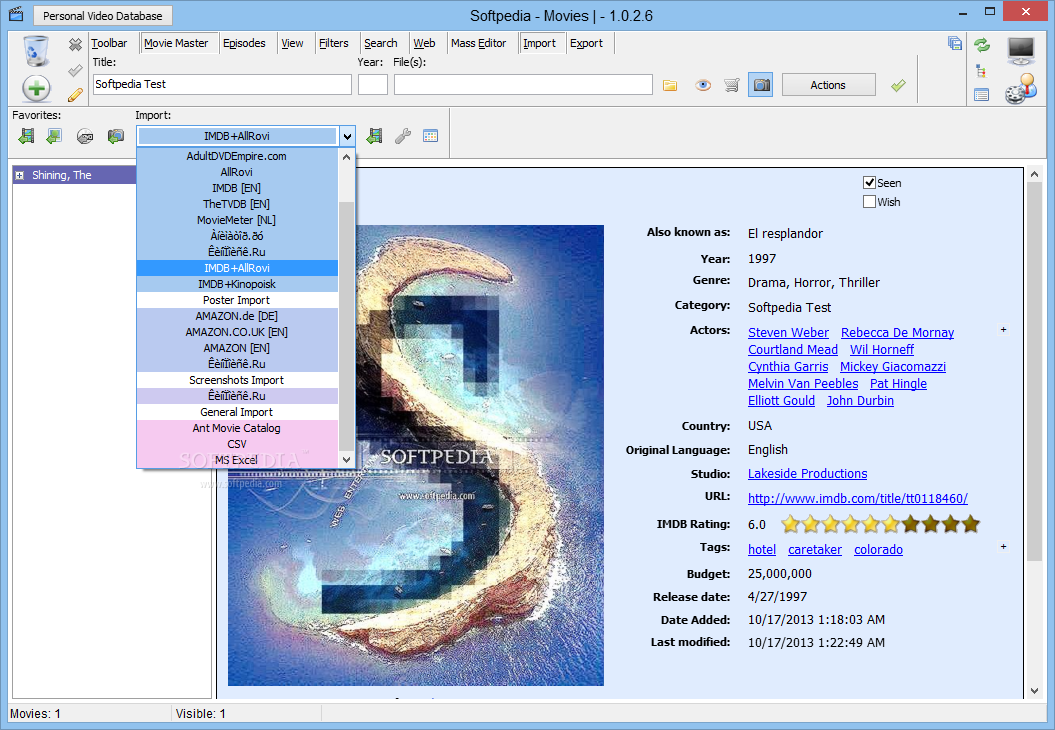The image size is (1055, 730).
Task: Click the run import film strip icon
Action: [x=375, y=136]
